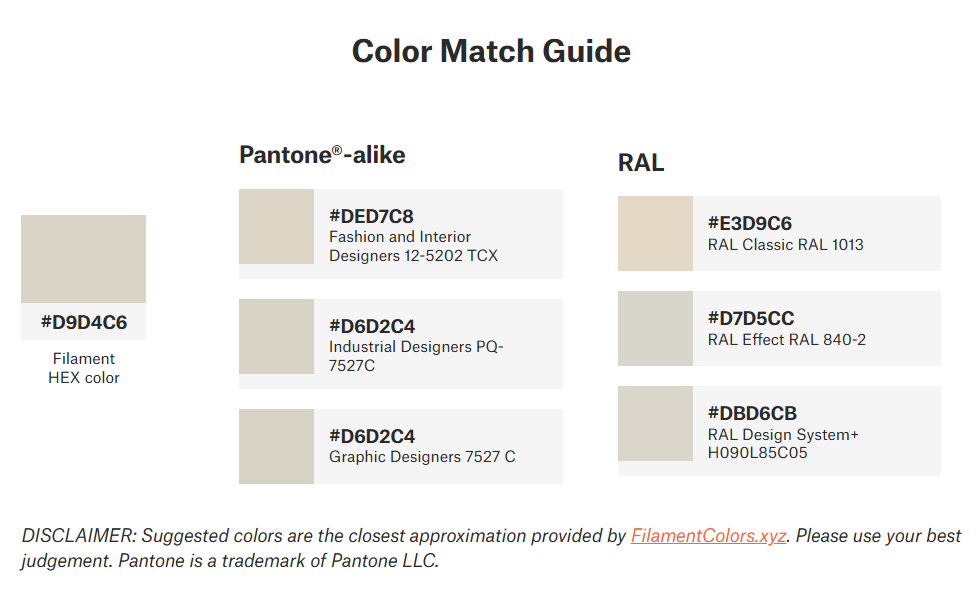Click the #D7D5CC hex code
The height and width of the screenshot is (605, 978).
(x=751, y=318)
